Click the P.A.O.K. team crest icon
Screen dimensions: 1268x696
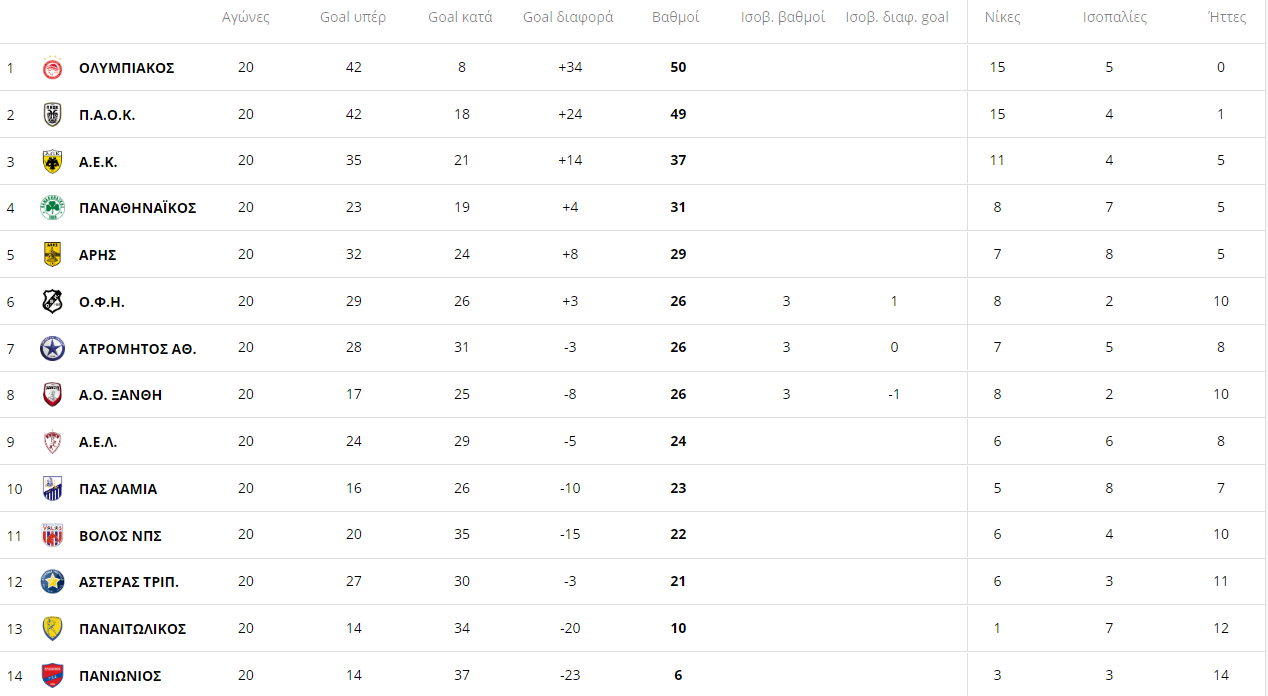[52, 115]
